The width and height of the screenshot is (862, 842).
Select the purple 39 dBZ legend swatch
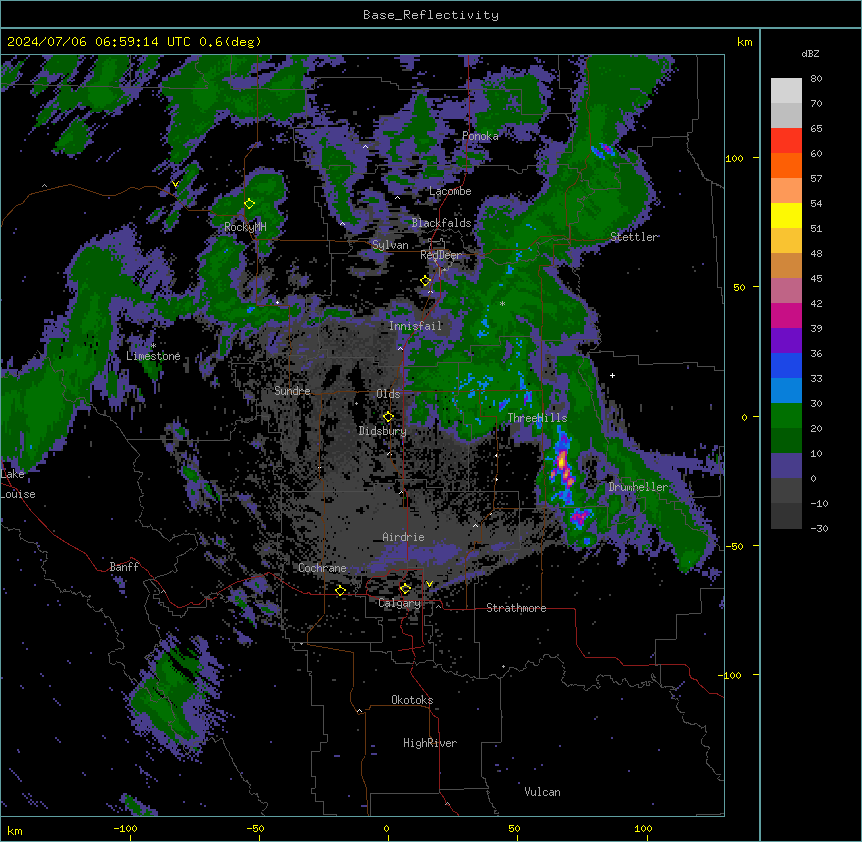pyautogui.click(x=786, y=340)
